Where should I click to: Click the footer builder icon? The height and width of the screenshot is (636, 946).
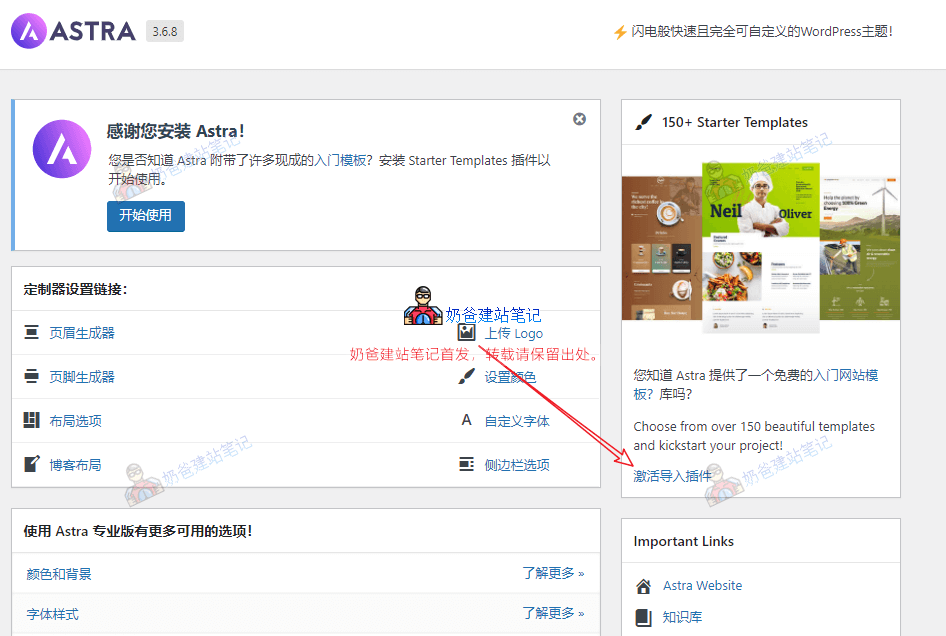coord(32,377)
